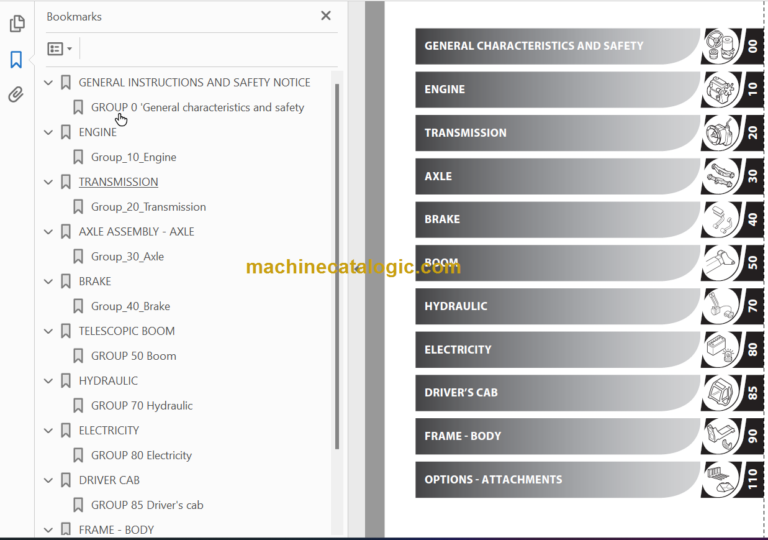Click the OPTIONS - ATTACHMENTS section 110 banner
Image resolution: width=768 pixels, height=540 pixels.
coord(589,479)
